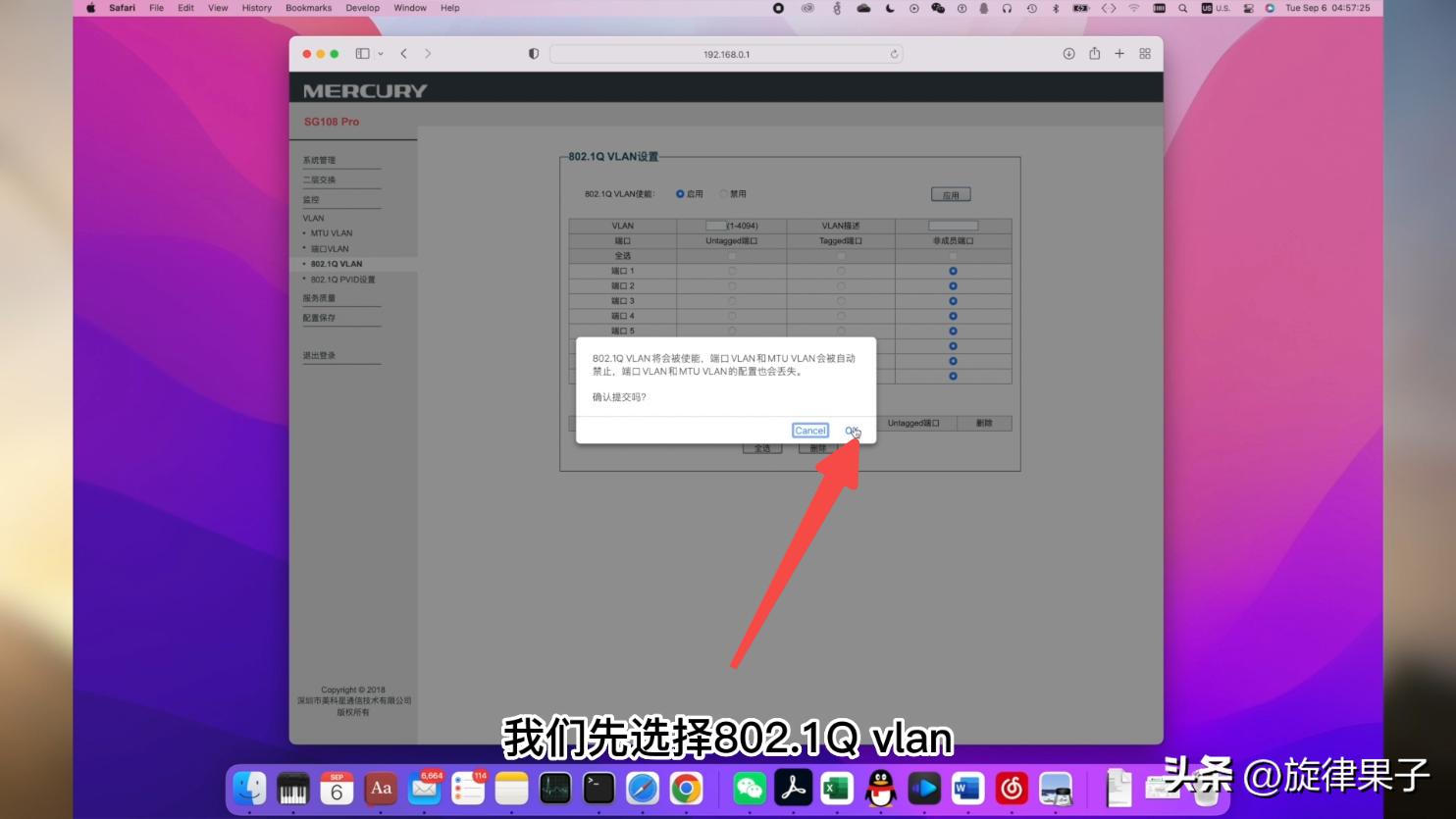The image size is (1456, 819).
Task: Click the Bluetooth icon in the menu bar
Action: coord(1055,8)
